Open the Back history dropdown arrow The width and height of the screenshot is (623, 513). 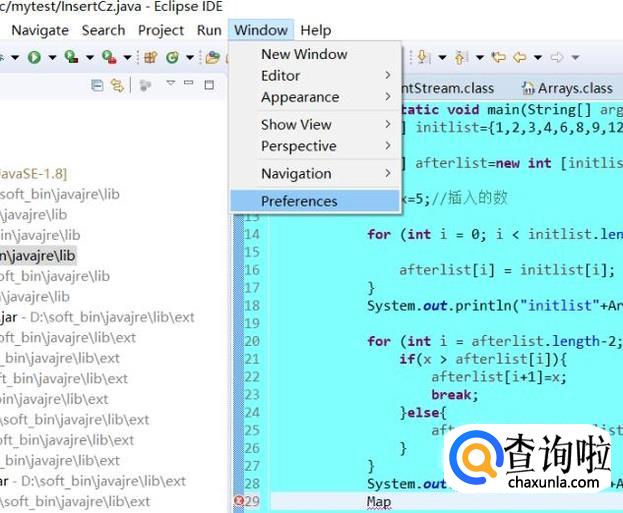538,58
